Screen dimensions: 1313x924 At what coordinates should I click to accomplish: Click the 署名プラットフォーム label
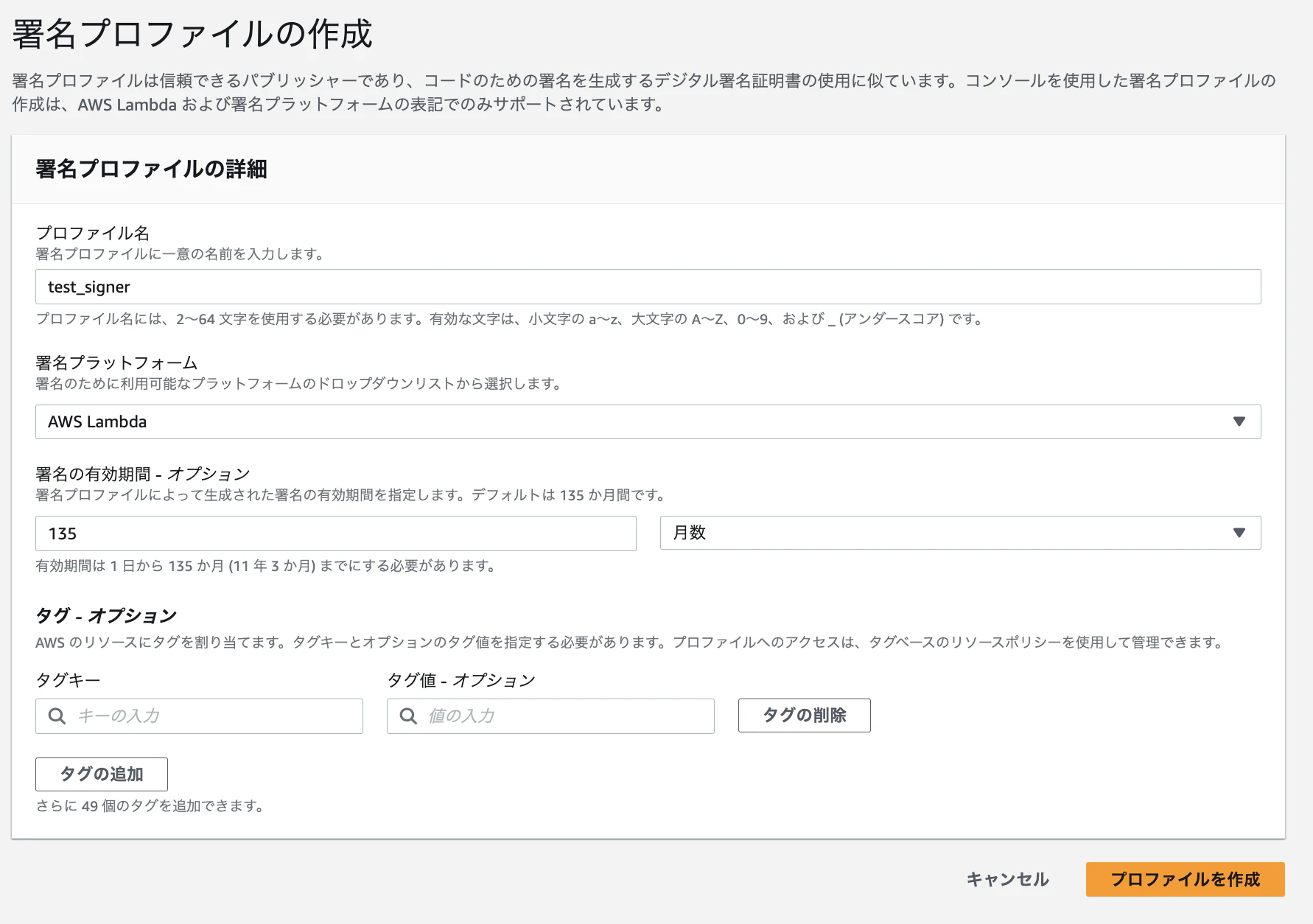[x=116, y=363]
